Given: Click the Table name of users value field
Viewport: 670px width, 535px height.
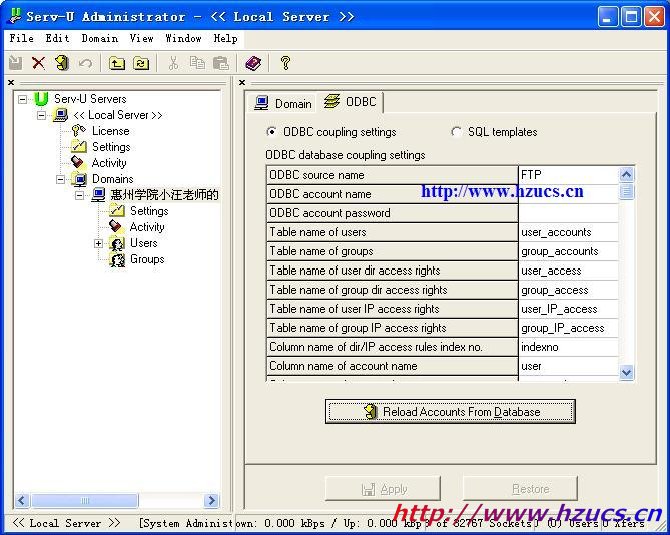Looking at the screenshot, I should pyautogui.click(x=568, y=232).
